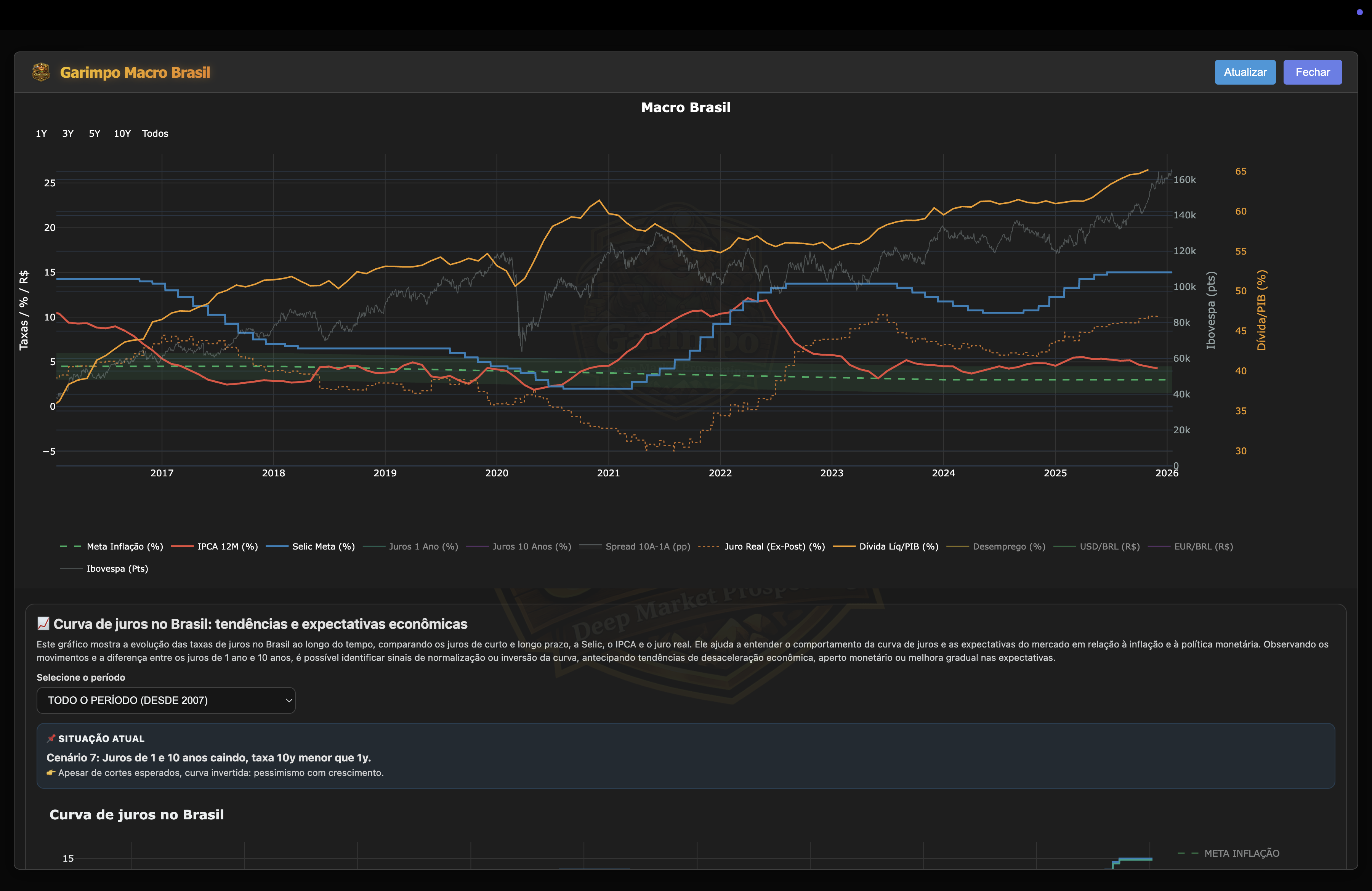The width and height of the screenshot is (1372, 891).
Task: Open the período selection dropdown
Action: pos(166,700)
